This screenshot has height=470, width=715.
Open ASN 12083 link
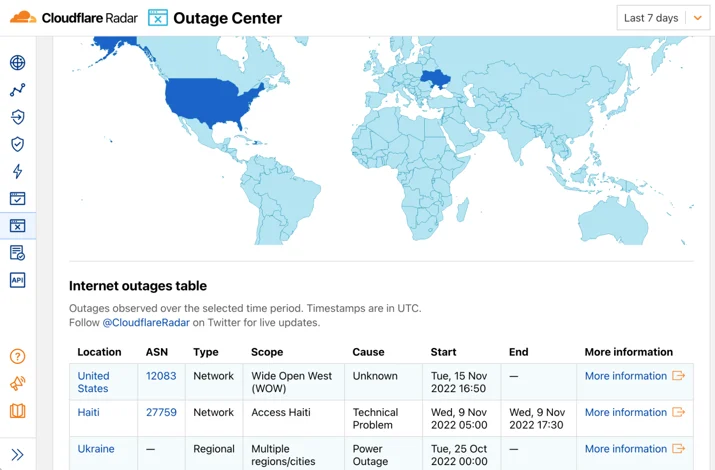161,376
